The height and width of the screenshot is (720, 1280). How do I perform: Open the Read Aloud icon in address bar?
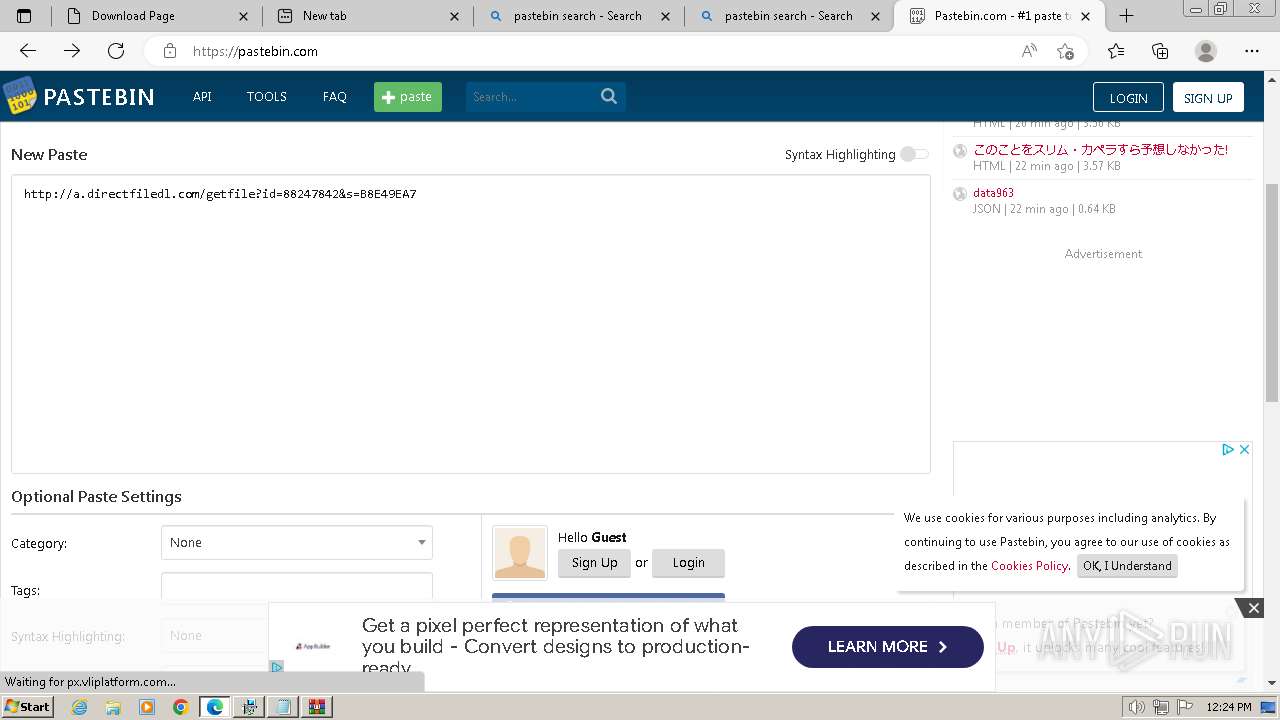[1029, 51]
